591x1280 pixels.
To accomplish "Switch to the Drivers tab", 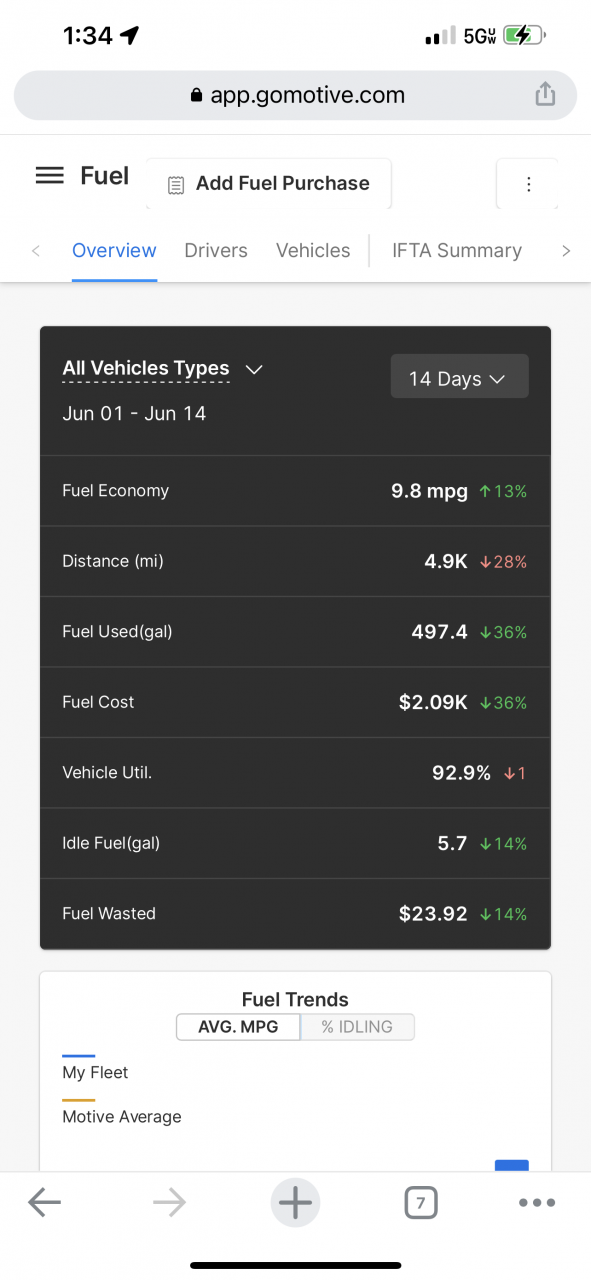I will pyautogui.click(x=216, y=250).
